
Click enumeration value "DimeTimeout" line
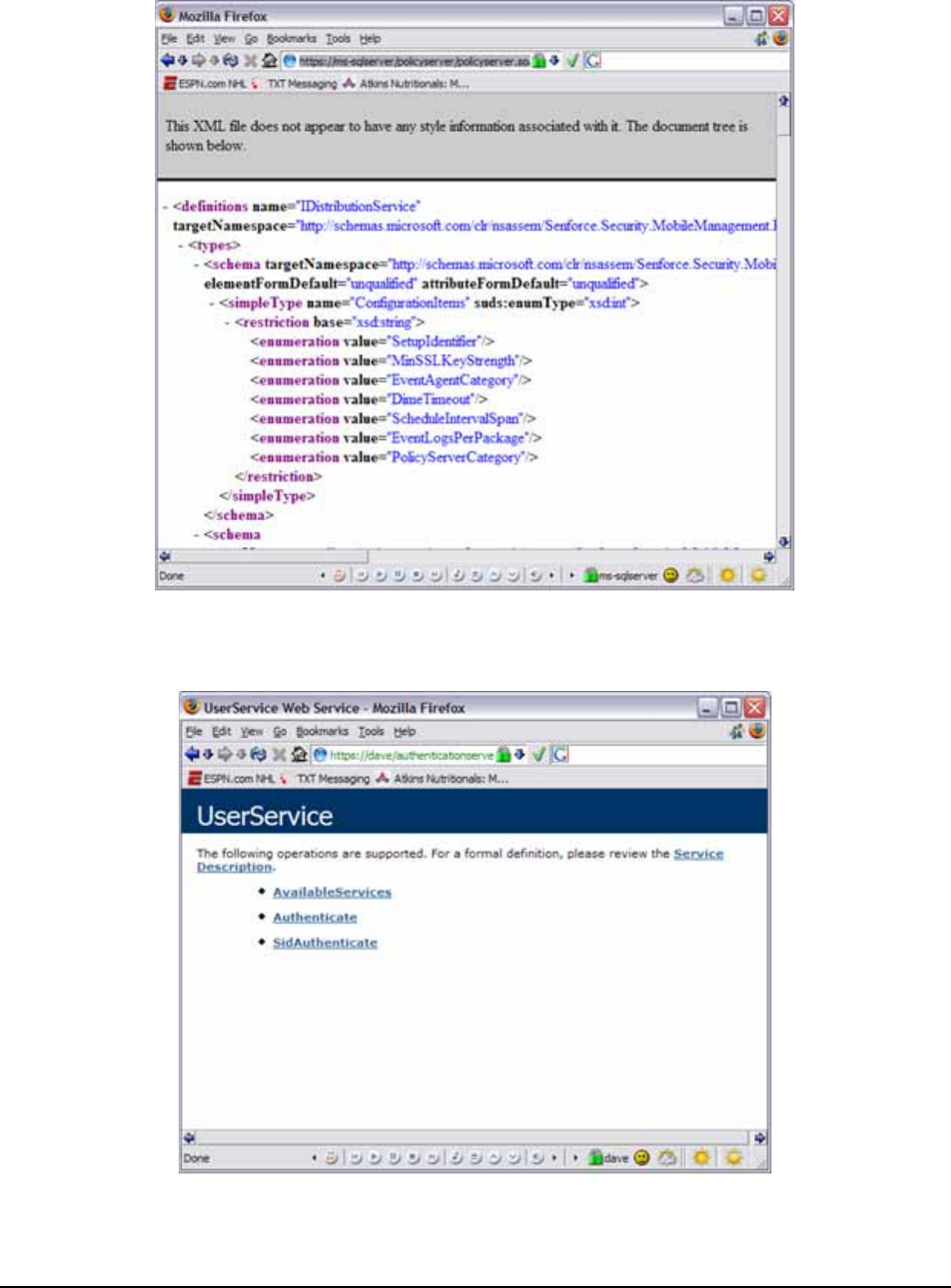coord(369,399)
